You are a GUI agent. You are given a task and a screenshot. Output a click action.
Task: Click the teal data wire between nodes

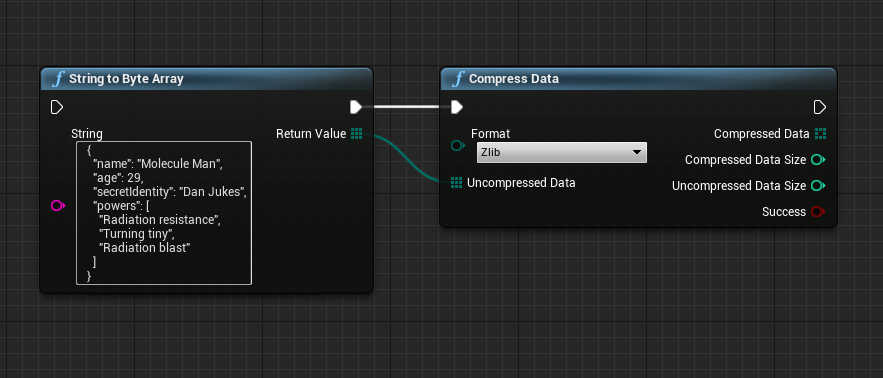tap(407, 158)
